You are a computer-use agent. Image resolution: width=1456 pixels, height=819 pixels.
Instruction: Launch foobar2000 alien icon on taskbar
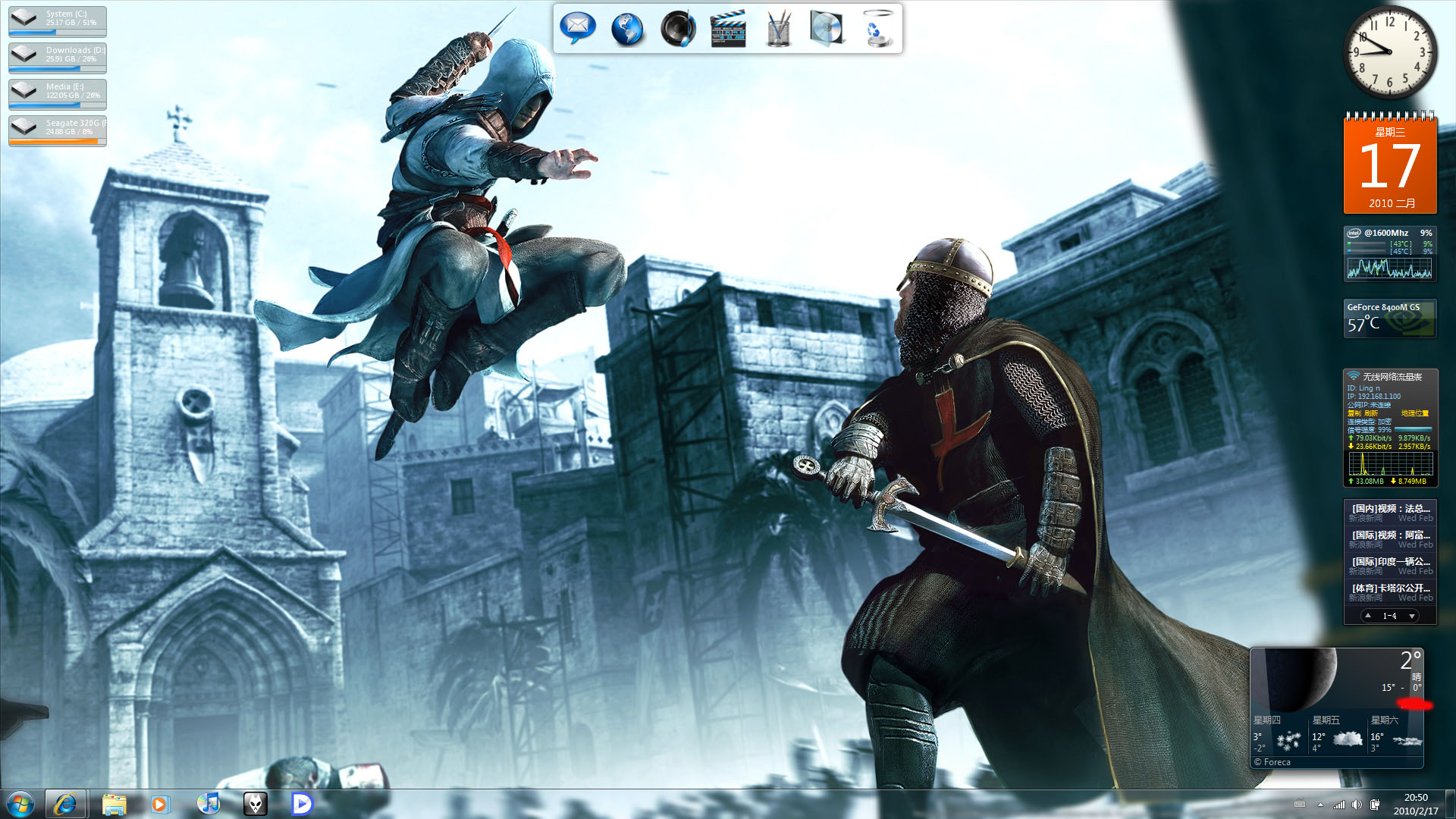(x=256, y=804)
